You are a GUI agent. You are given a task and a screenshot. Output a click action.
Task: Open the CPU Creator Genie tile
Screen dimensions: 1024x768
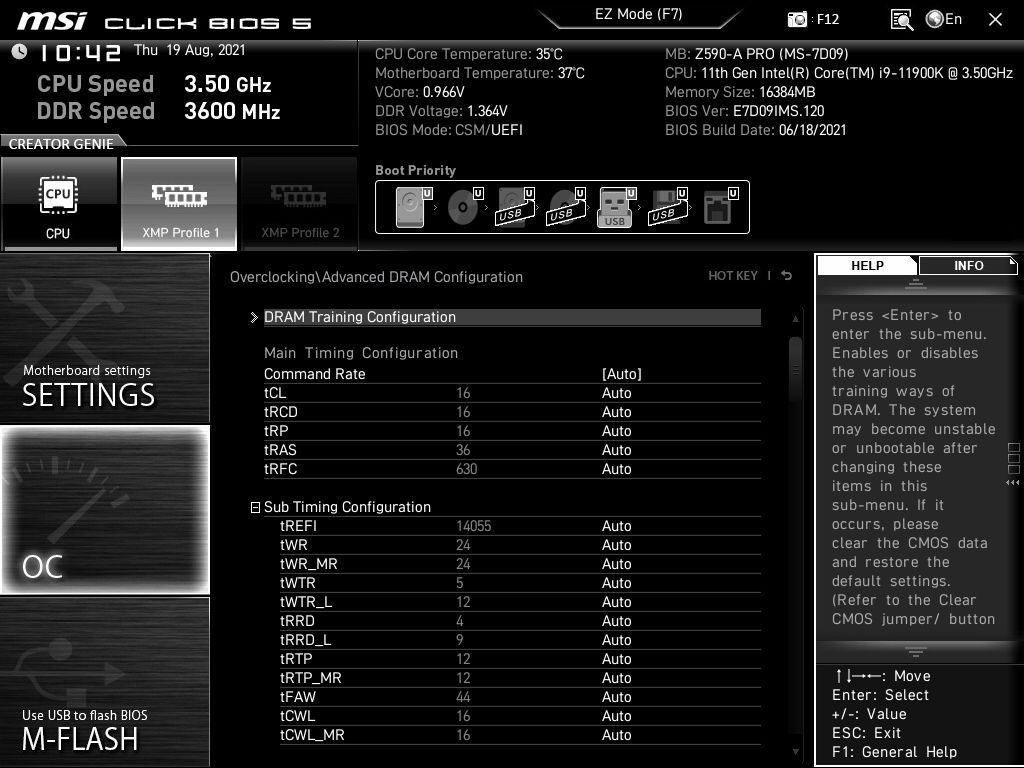(x=59, y=204)
